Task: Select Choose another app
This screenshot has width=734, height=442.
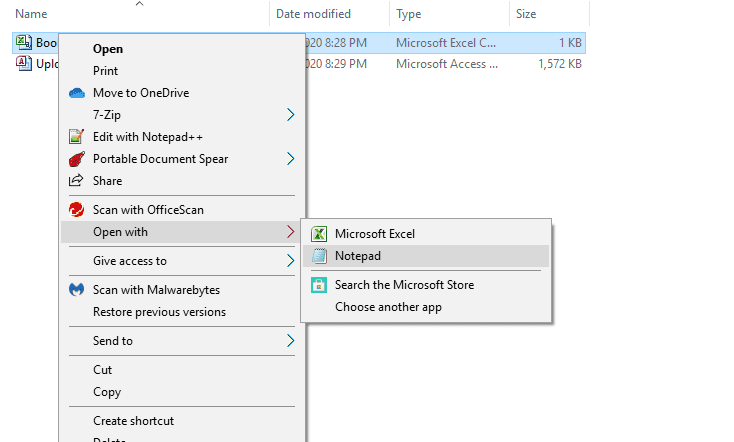Action: coord(426,307)
